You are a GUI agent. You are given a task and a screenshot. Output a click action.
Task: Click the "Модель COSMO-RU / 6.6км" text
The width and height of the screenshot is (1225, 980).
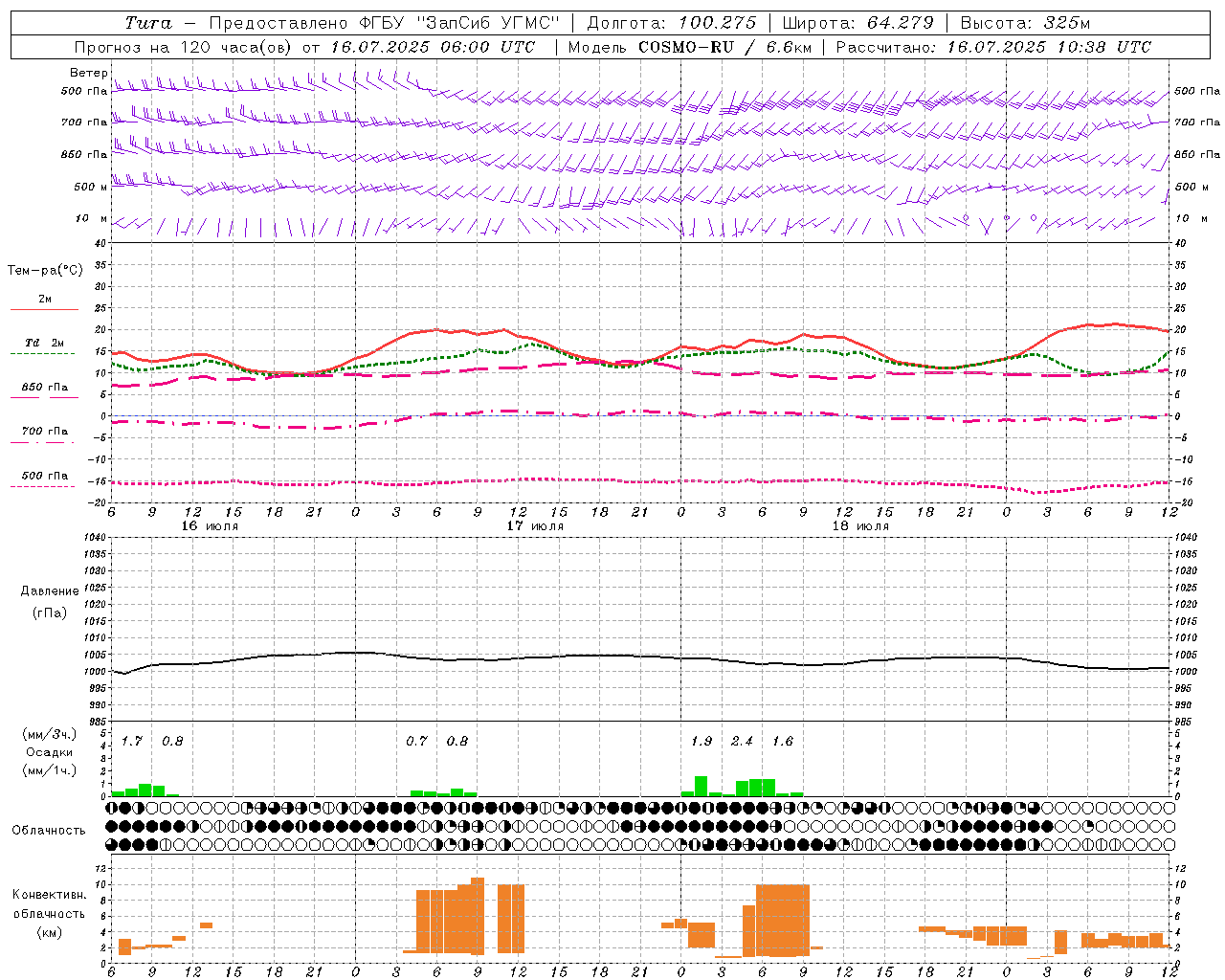tap(689, 47)
